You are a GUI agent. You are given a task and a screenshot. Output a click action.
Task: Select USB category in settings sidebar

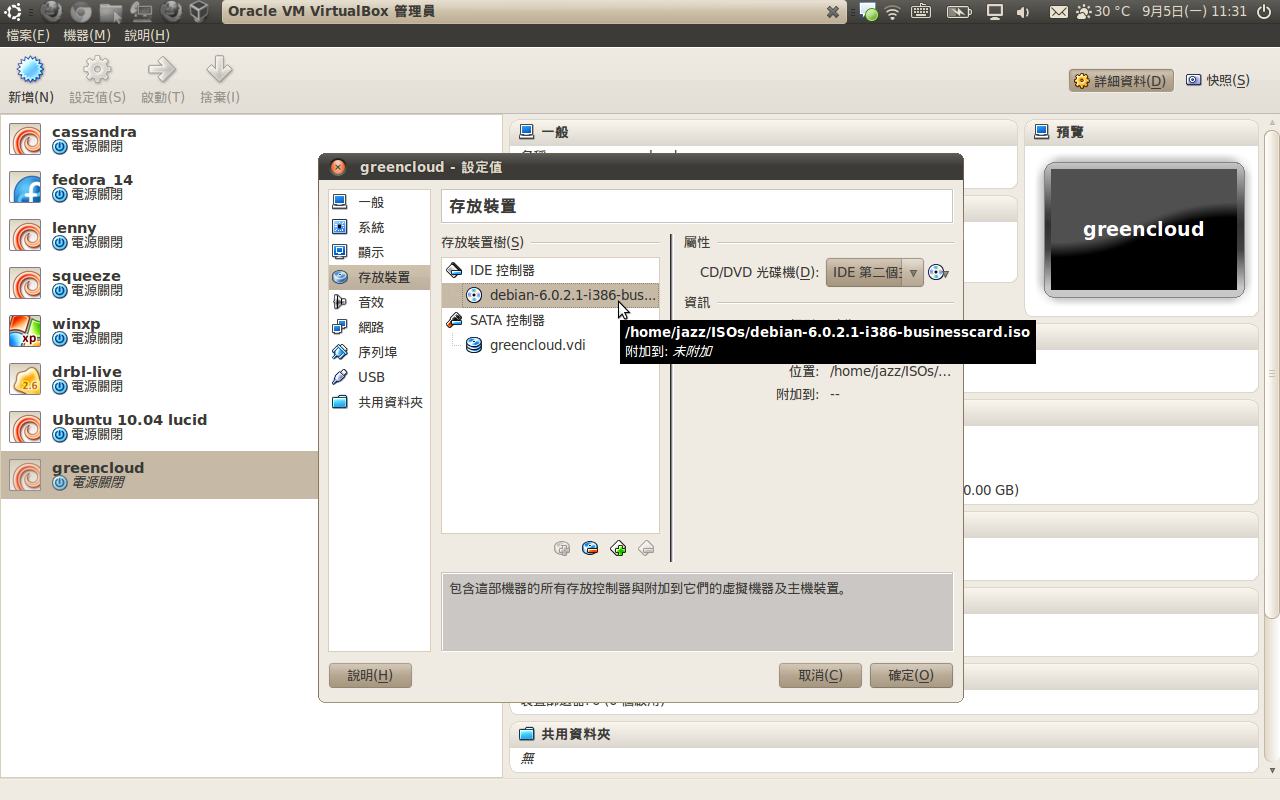[380, 377]
